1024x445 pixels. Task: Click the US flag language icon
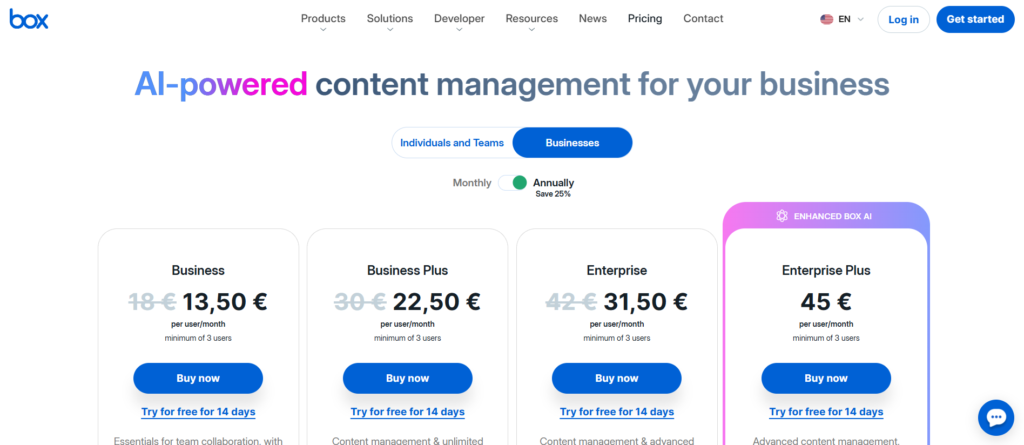click(827, 19)
